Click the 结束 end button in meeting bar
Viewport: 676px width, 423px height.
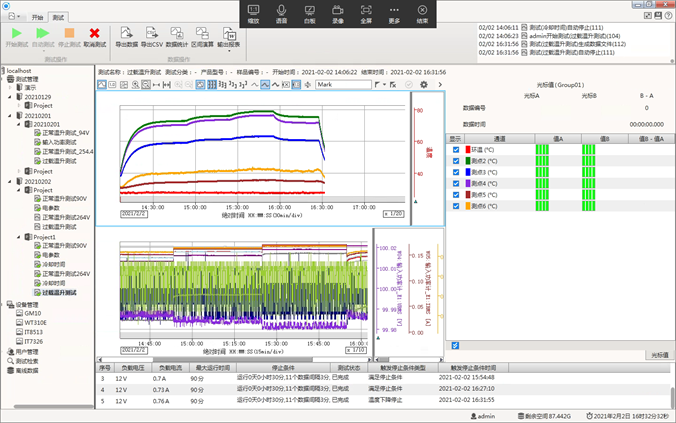pyautogui.click(x=423, y=10)
